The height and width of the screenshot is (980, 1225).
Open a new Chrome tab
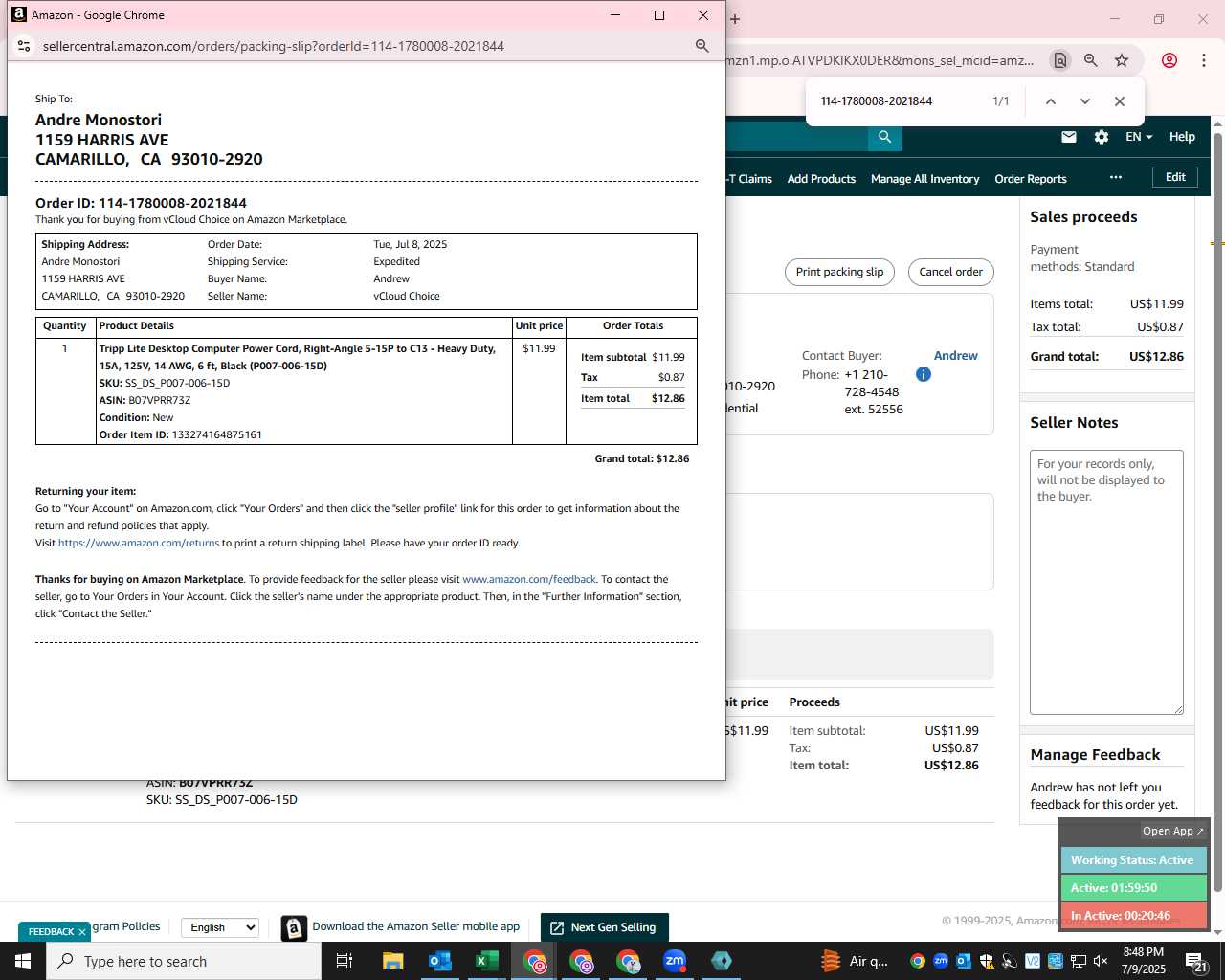[735, 18]
